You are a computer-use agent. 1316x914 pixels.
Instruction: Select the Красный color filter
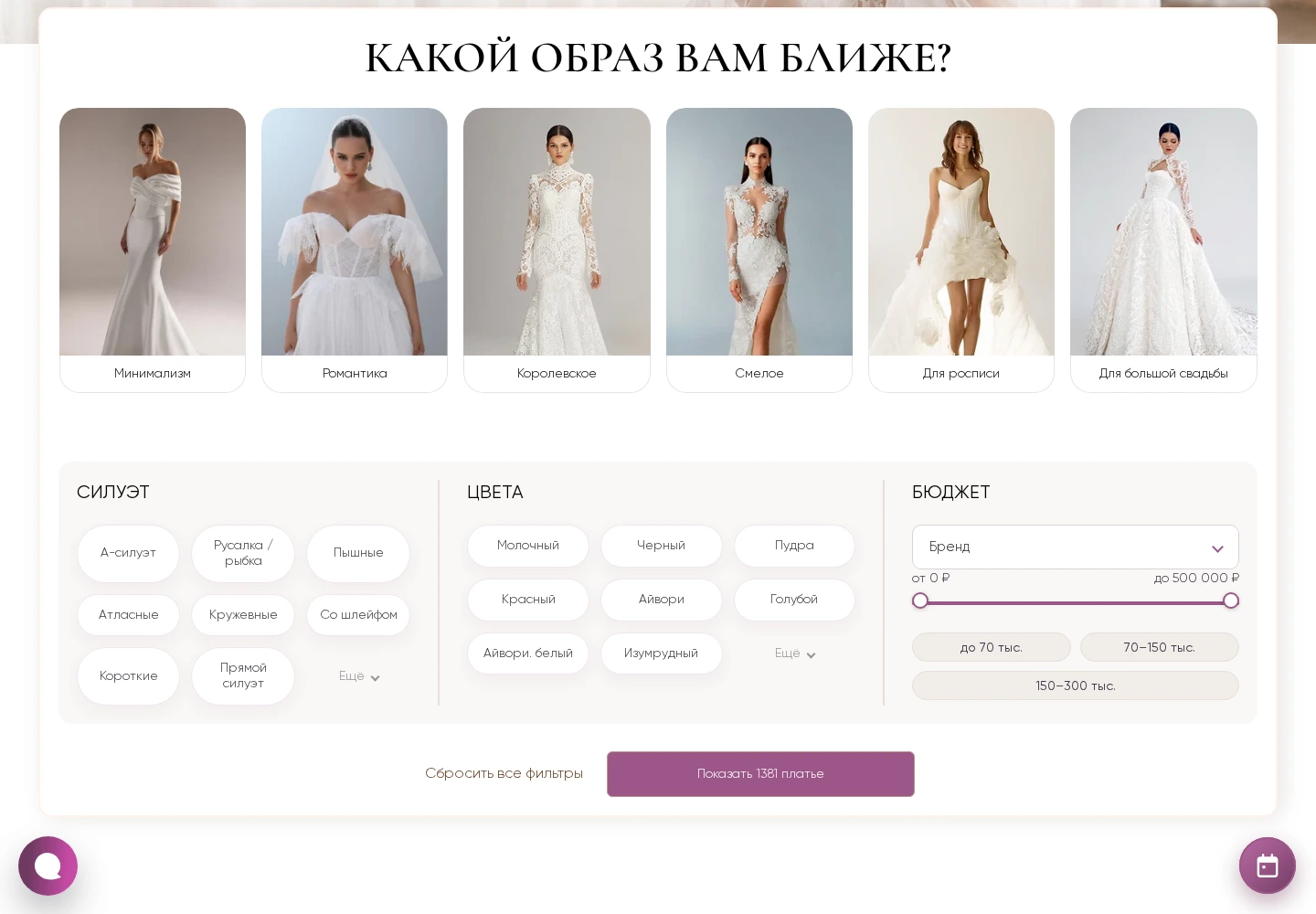[x=528, y=600]
